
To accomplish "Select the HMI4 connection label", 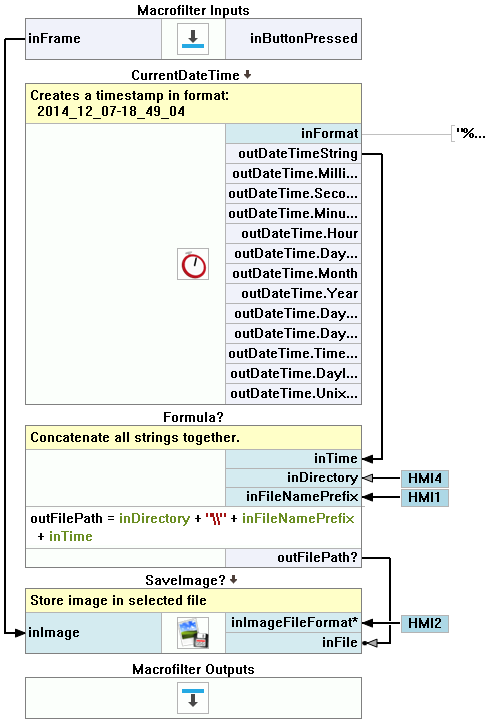I will pos(424,478).
